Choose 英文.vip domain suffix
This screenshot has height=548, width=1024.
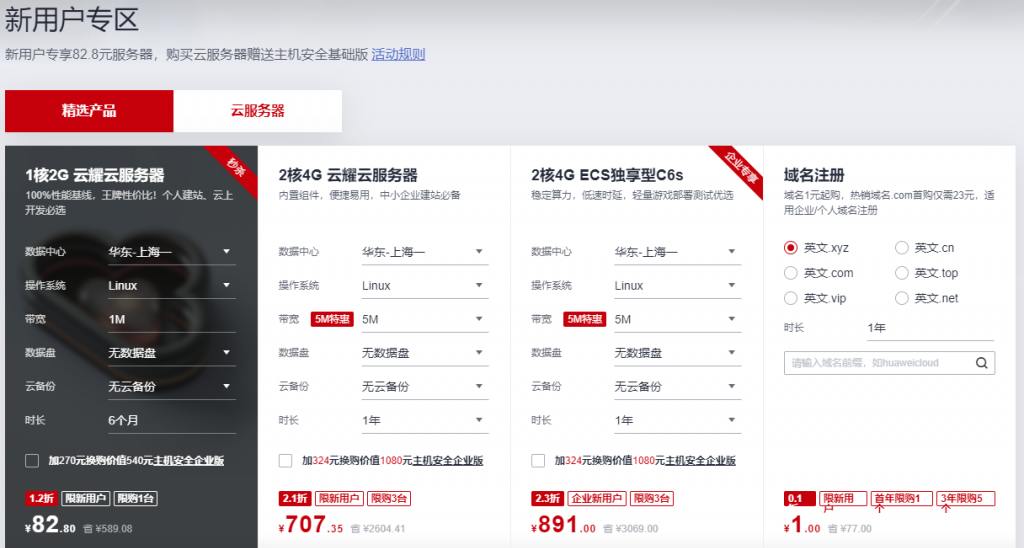pyautogui.click(x=790, y=298)
